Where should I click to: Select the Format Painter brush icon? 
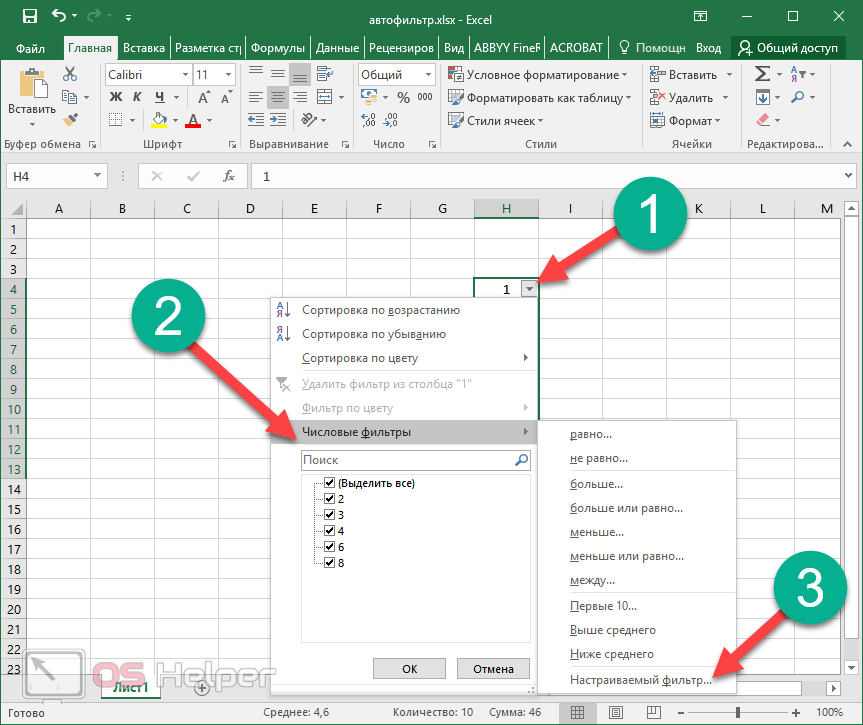[70, 120]
